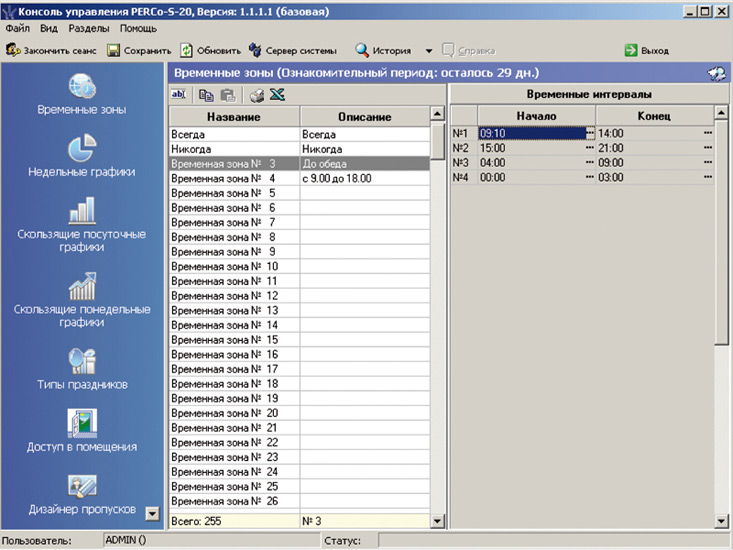The height and width of the screenshot is (550, 733).
Task: Open the Дизайнер пропусков section
Action: pos(82,494)
